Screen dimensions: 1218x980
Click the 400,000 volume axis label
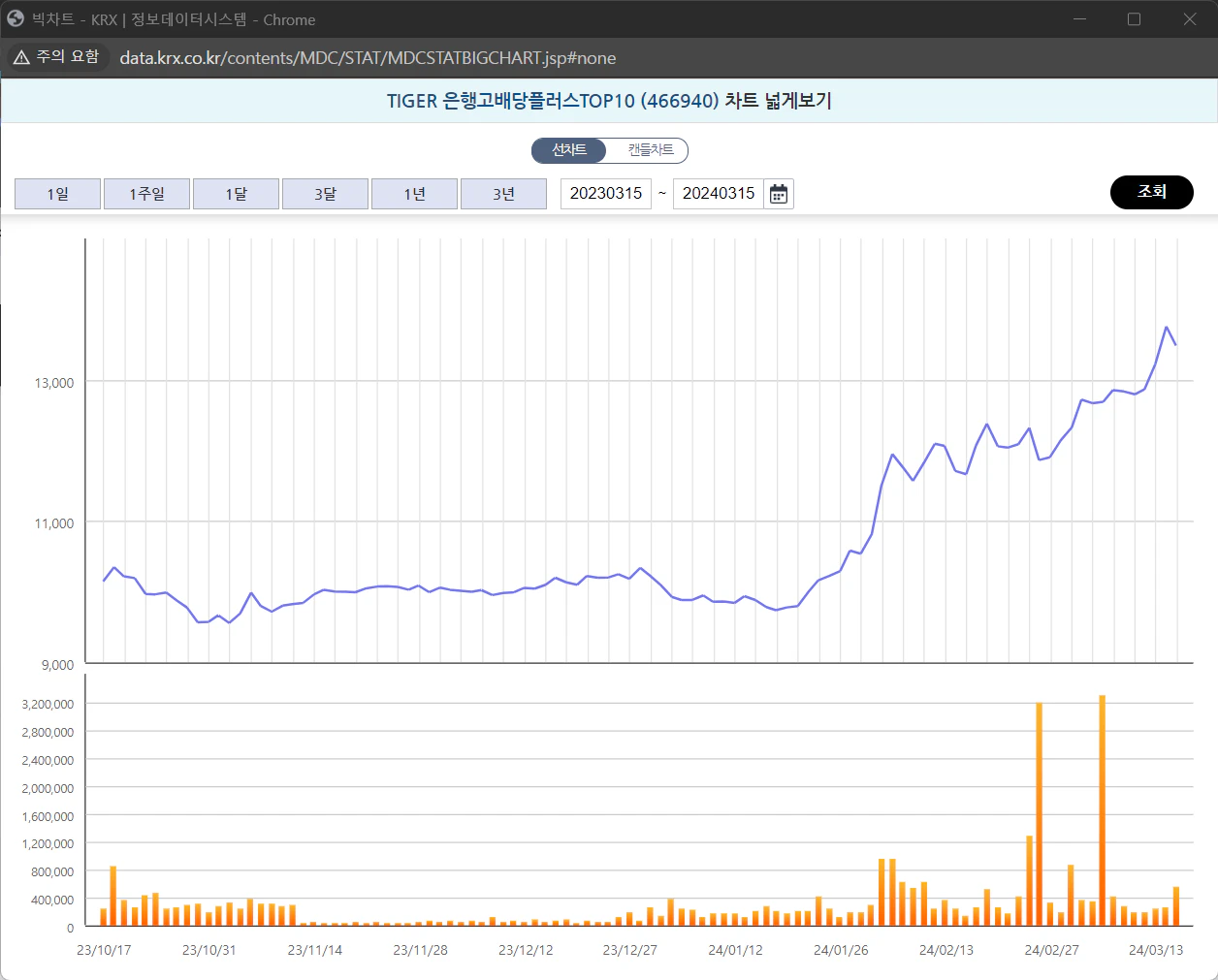(x=52, y=901)
